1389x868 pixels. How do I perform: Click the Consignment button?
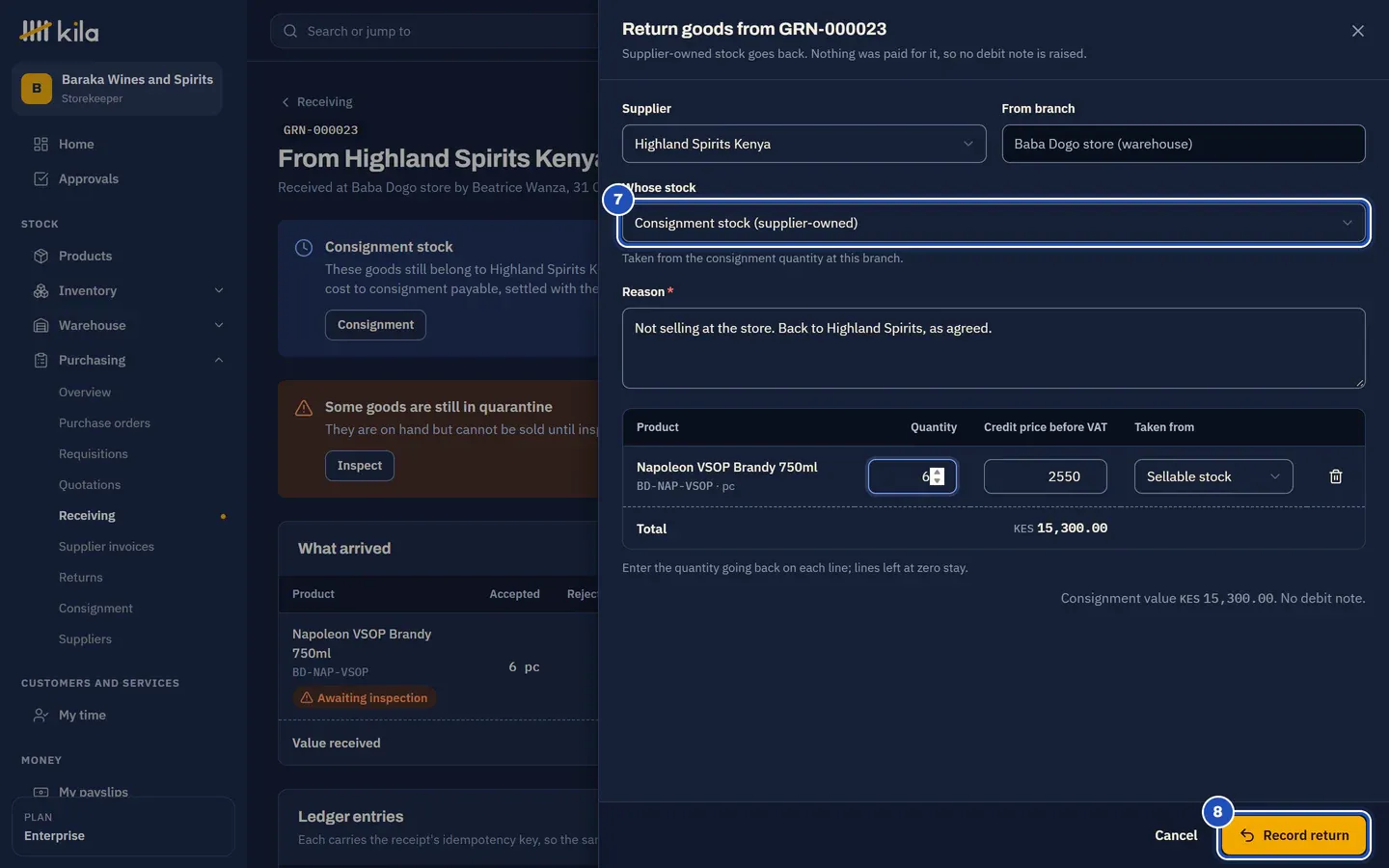click(x=375, y=325)
